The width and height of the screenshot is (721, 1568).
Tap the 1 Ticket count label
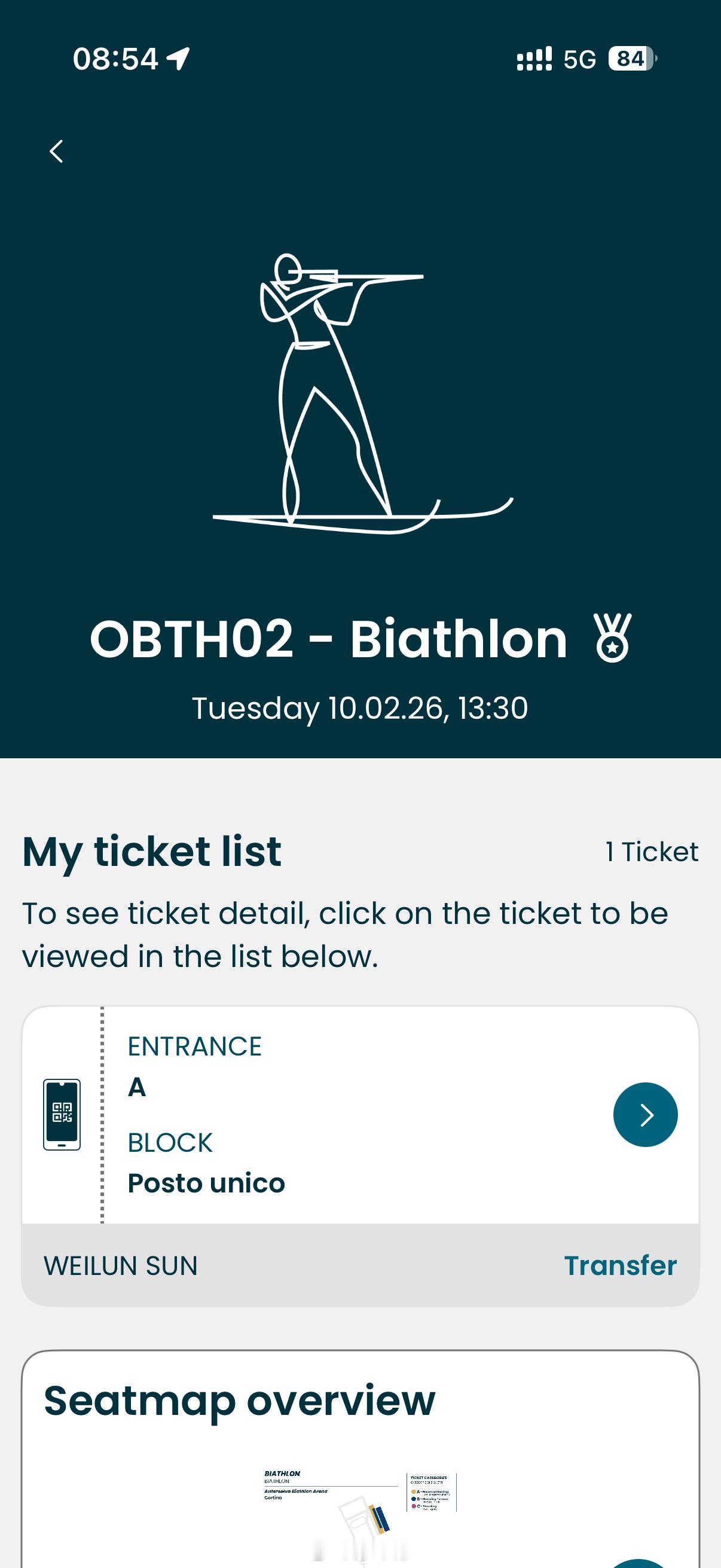pyautogui.click(x=652, y=852)
